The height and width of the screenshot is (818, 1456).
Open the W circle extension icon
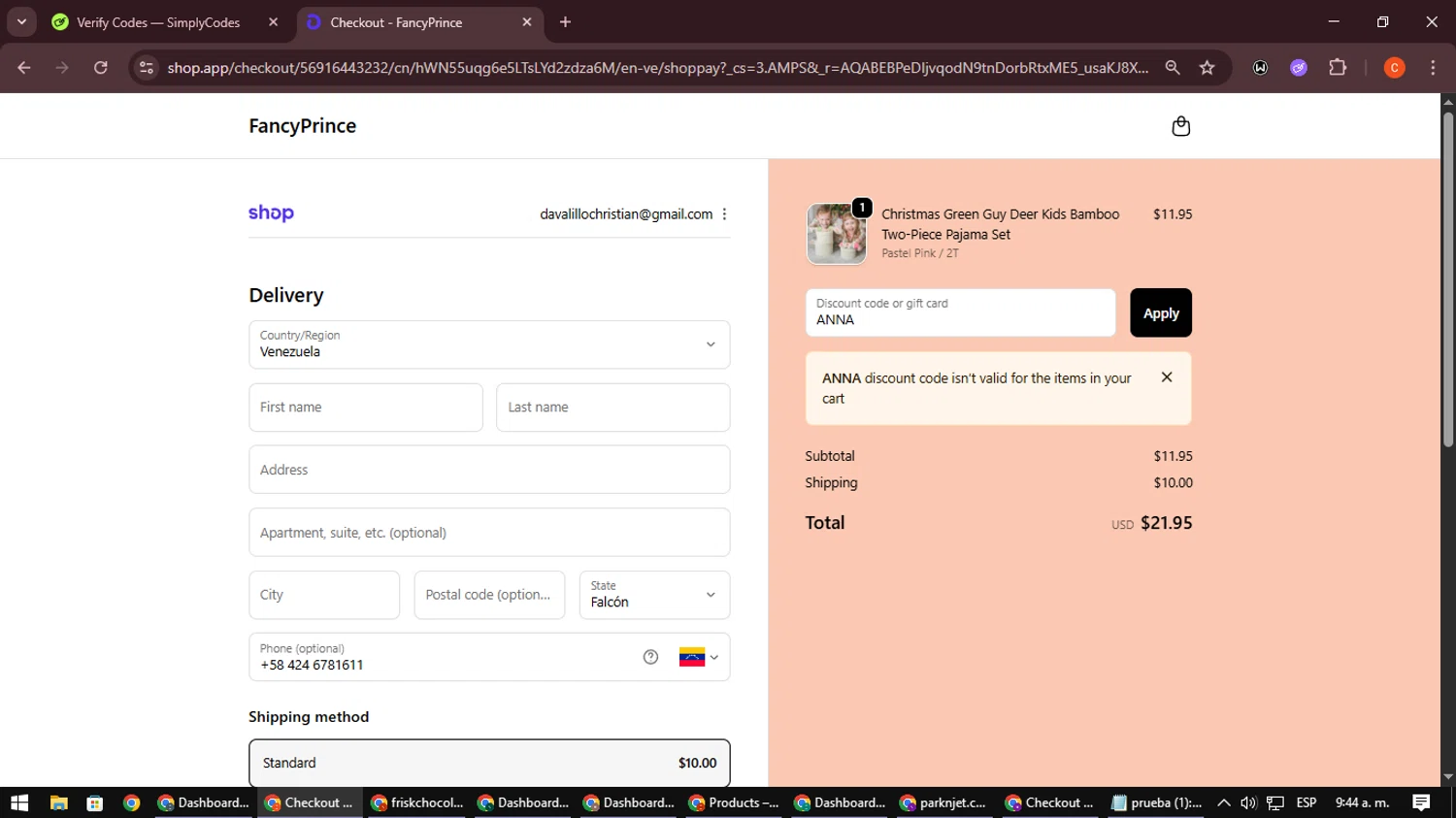tap(1260, 68)
